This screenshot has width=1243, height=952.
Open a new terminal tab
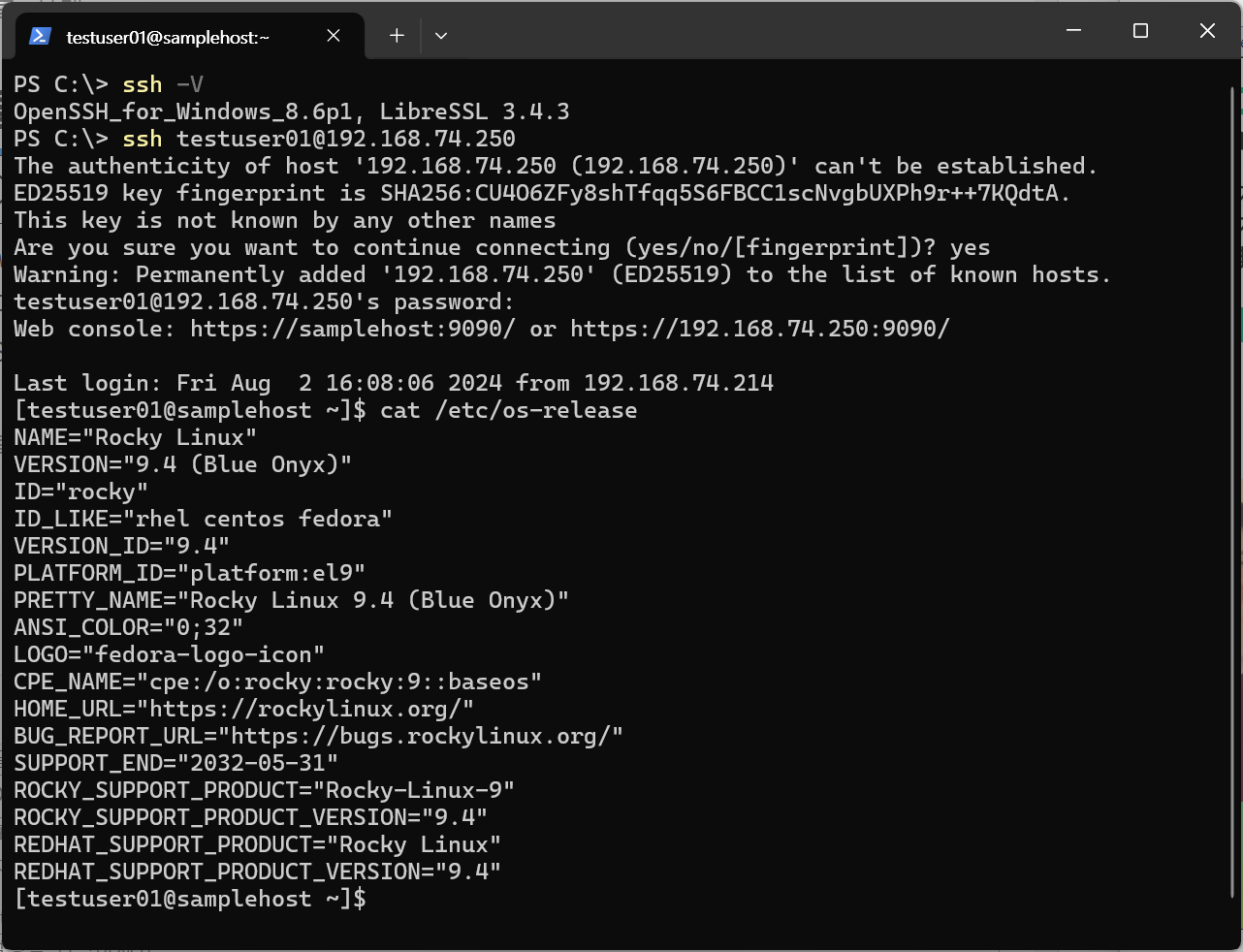point(397,36)
